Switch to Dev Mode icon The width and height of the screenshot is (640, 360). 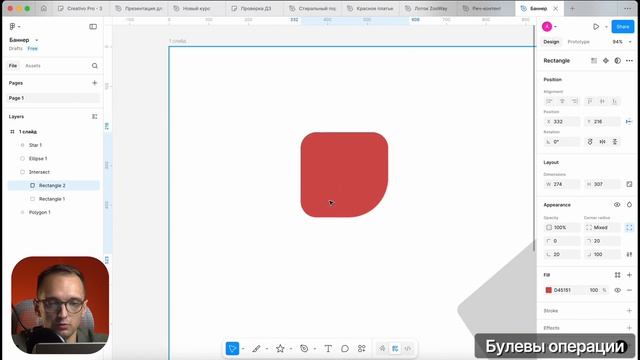[408, 349]
